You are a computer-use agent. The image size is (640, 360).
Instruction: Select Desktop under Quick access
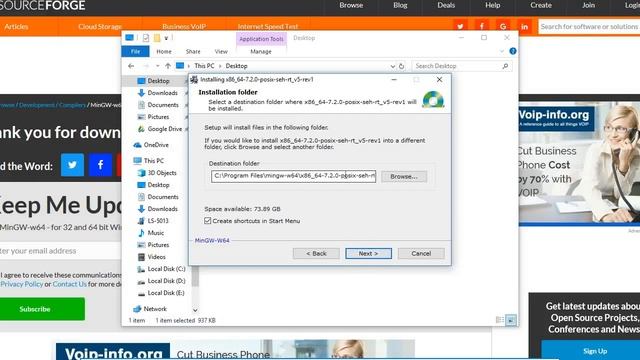coord(158,81)
